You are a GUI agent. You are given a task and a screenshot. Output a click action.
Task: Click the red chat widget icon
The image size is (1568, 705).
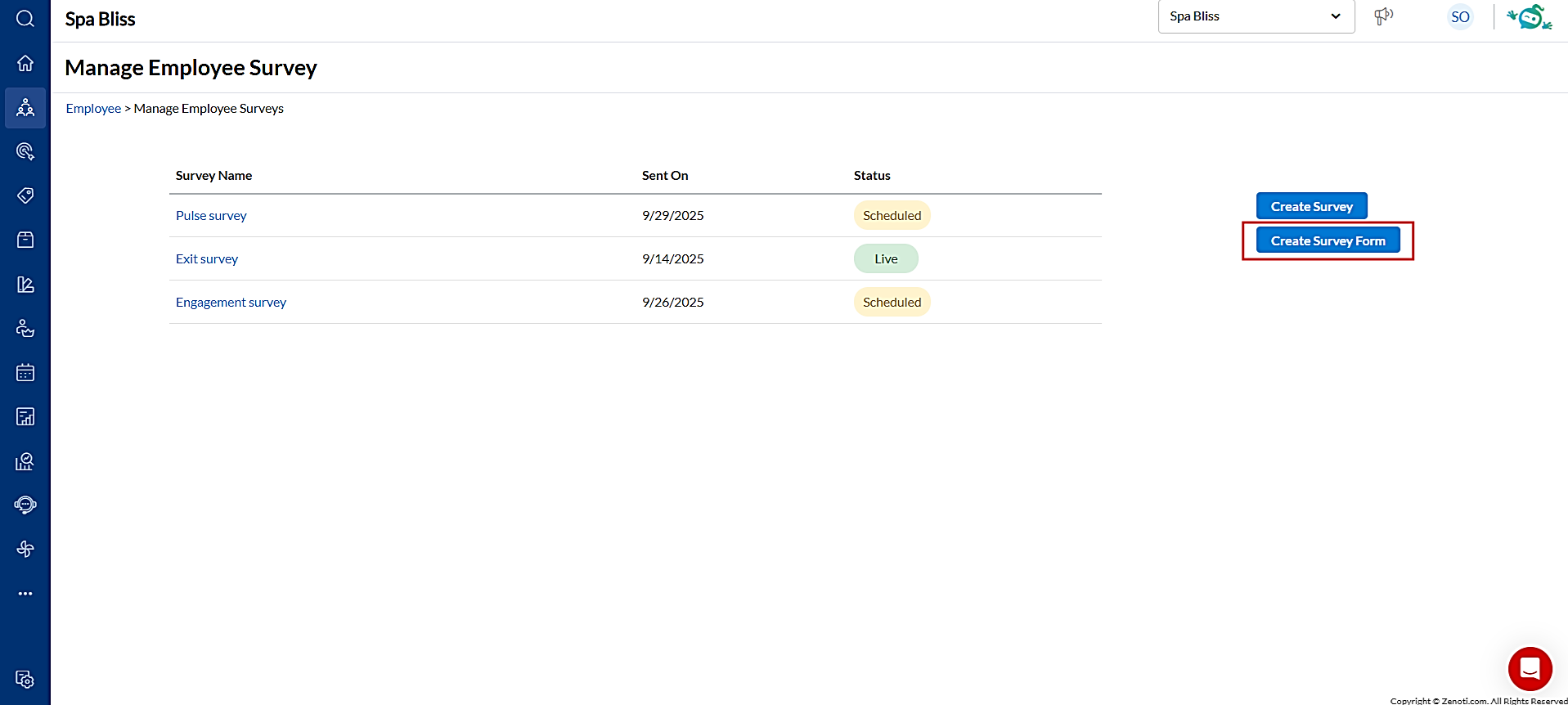pyautogui.click(x=1530, y=669)
